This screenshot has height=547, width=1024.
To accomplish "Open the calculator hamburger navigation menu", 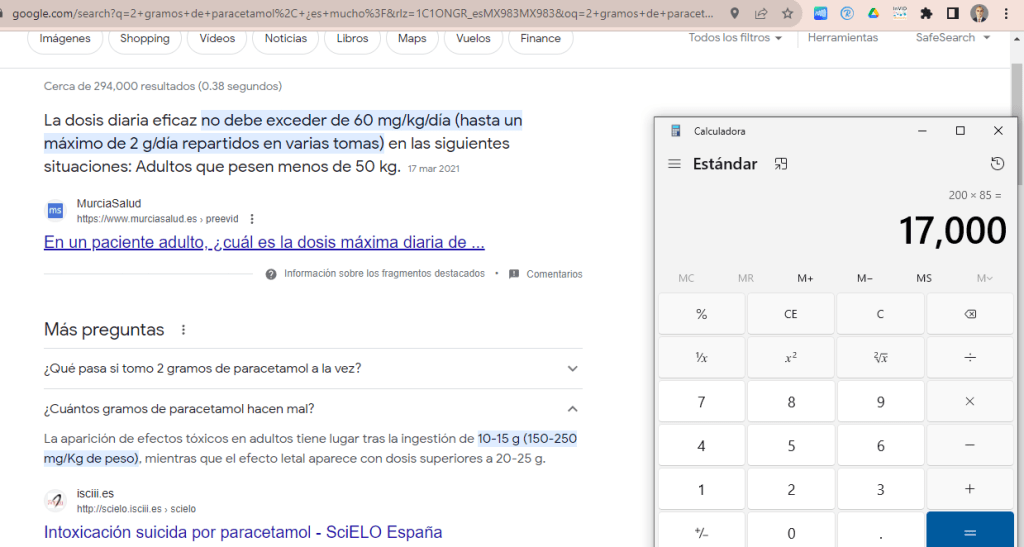I will click(674, 164).
